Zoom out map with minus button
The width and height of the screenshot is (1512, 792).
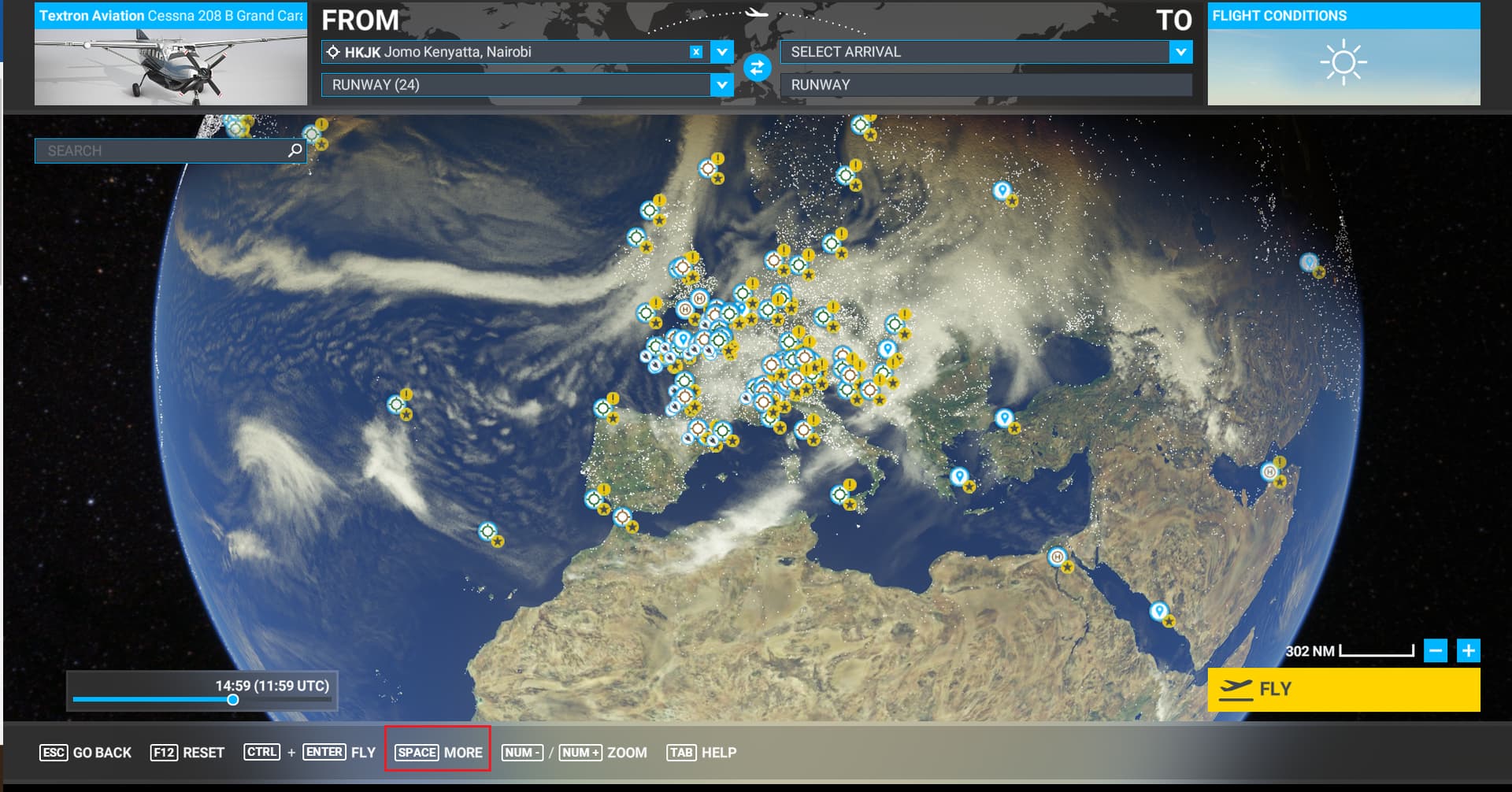tap(1436, 651)
